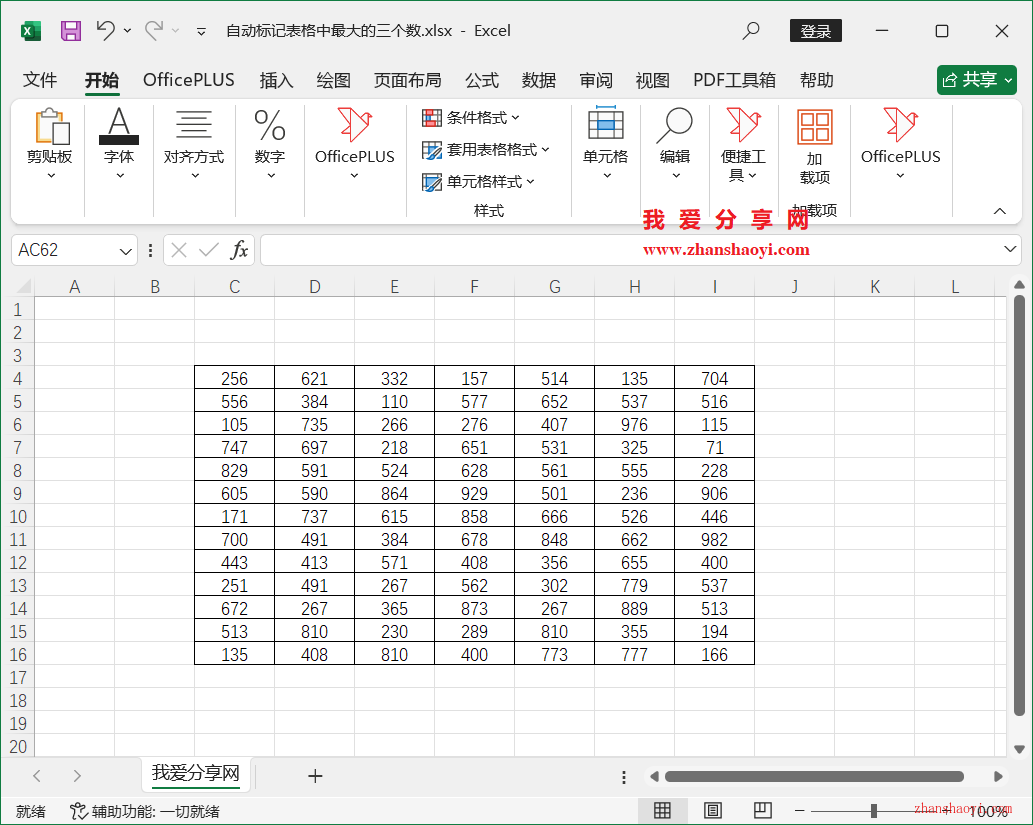The height and width of the screenshot is (825, 1033).
Task: Open the 条件格式 dropdown
Action: (x=470, y=118)
